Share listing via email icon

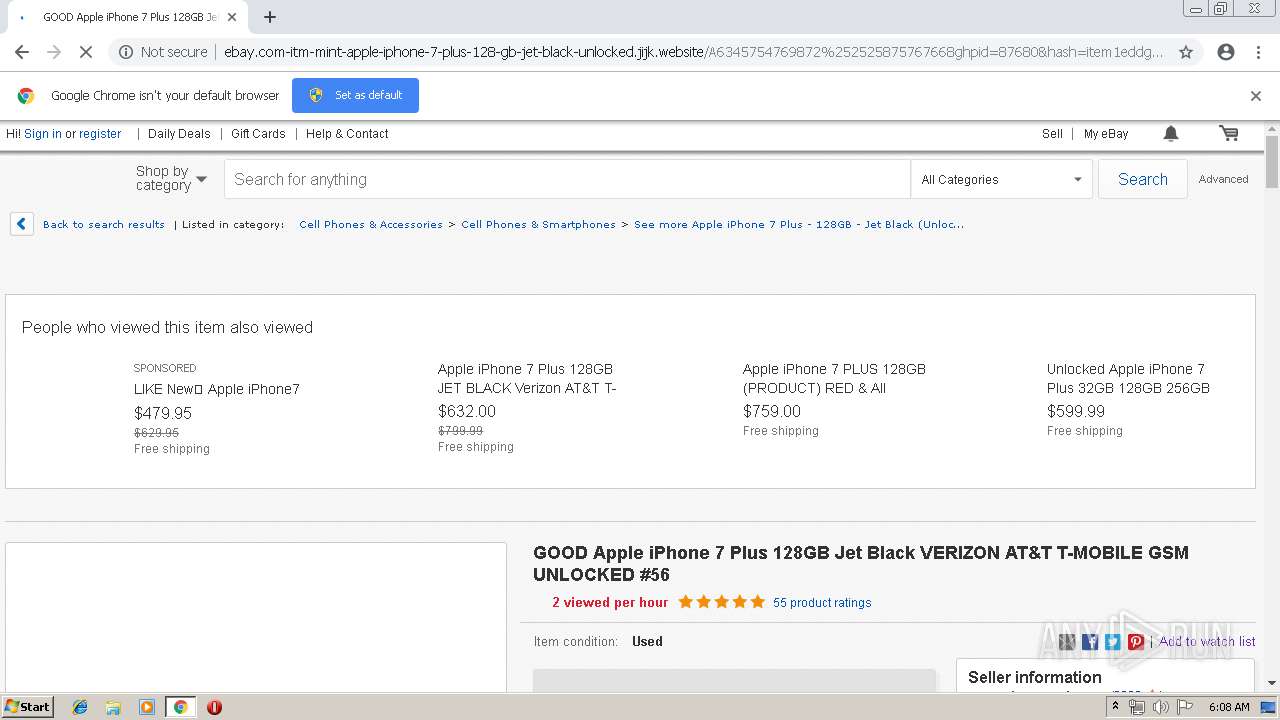click(x=1067, y=642)
